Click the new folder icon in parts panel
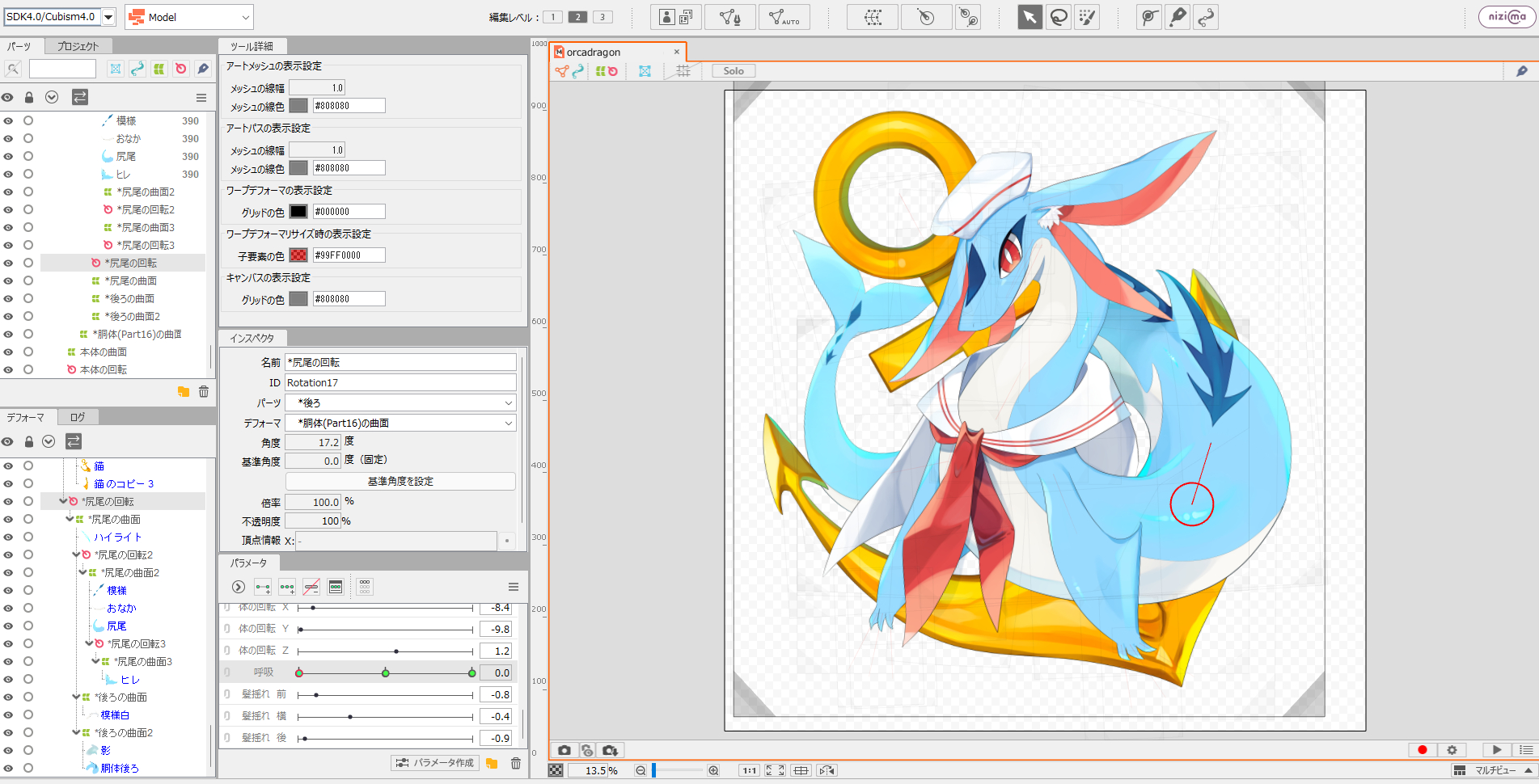The height and width of the screenshot is (784, 1539). [x=184, y=391]
